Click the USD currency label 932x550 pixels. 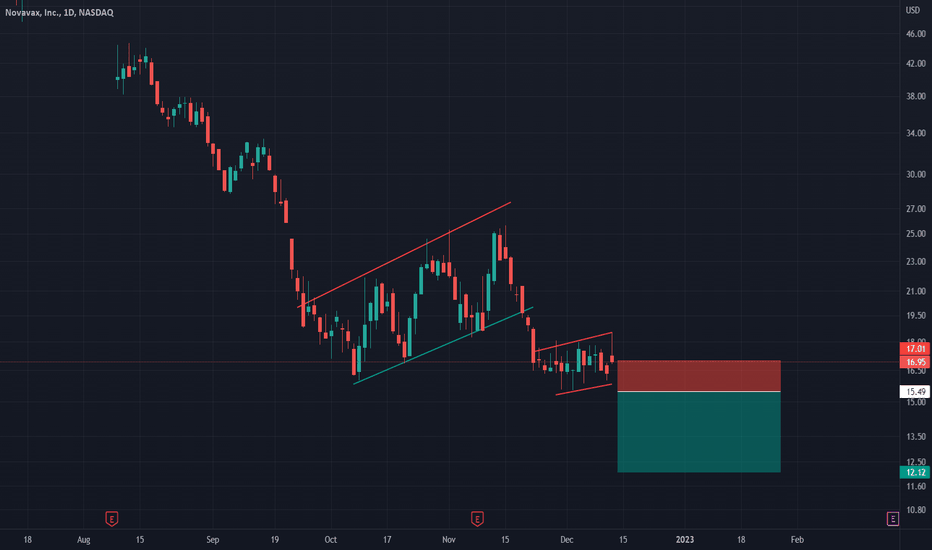tap(912, 10)
